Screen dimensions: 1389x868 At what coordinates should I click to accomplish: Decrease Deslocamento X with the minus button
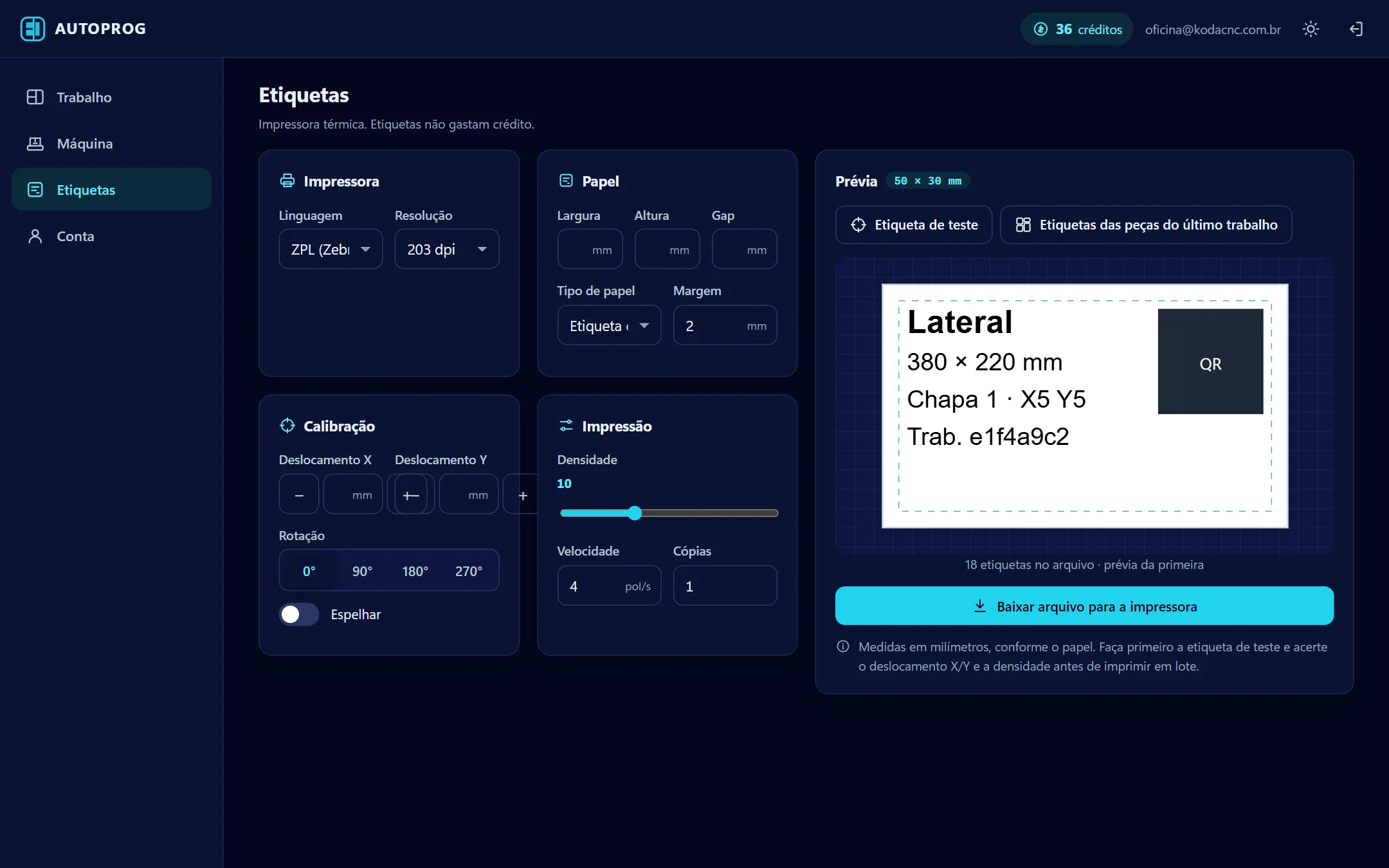click(299, 494)
